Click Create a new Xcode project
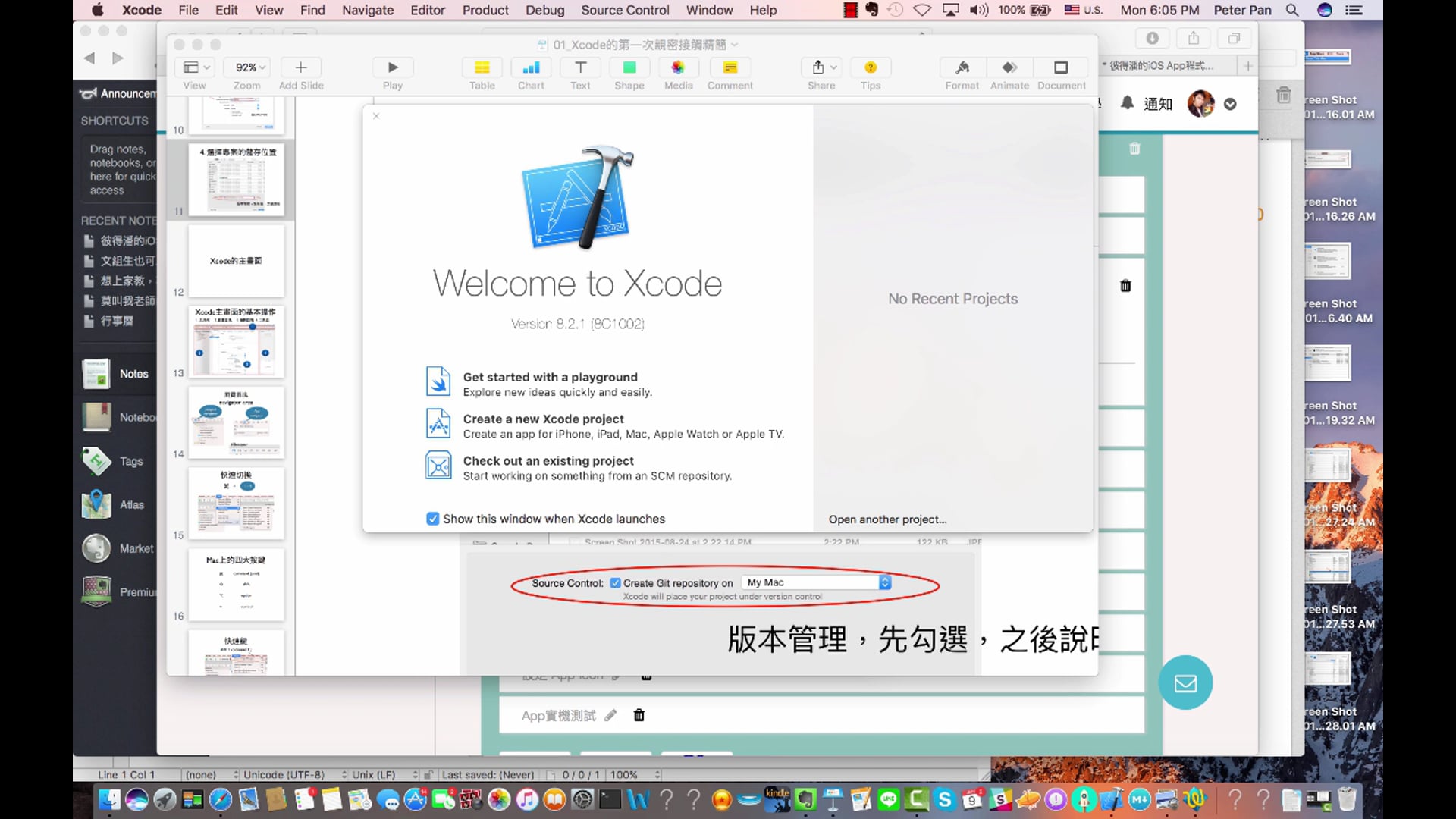This screenshot has width=1456, height=819. point(543,419)
